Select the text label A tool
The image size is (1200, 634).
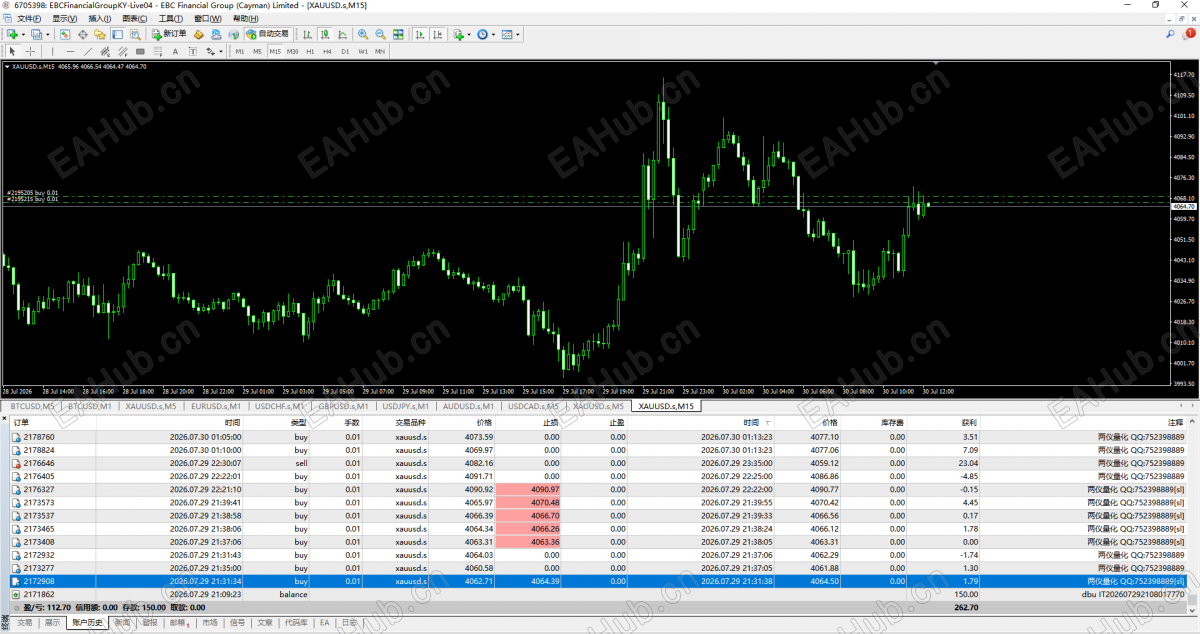point(175,51)
